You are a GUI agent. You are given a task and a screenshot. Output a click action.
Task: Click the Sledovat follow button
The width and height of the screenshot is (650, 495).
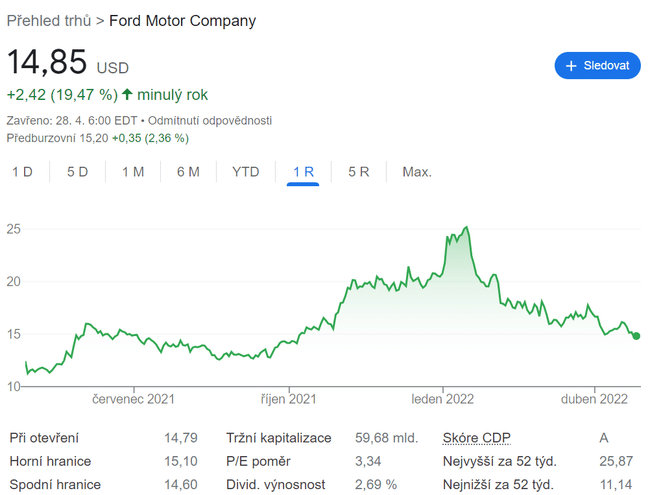pos(597,66)
